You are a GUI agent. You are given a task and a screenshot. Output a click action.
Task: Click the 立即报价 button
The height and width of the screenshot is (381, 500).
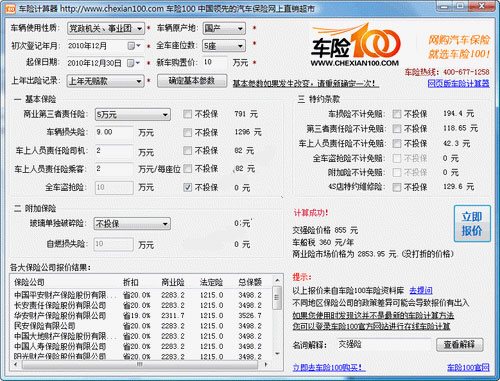tap(472, 223)
